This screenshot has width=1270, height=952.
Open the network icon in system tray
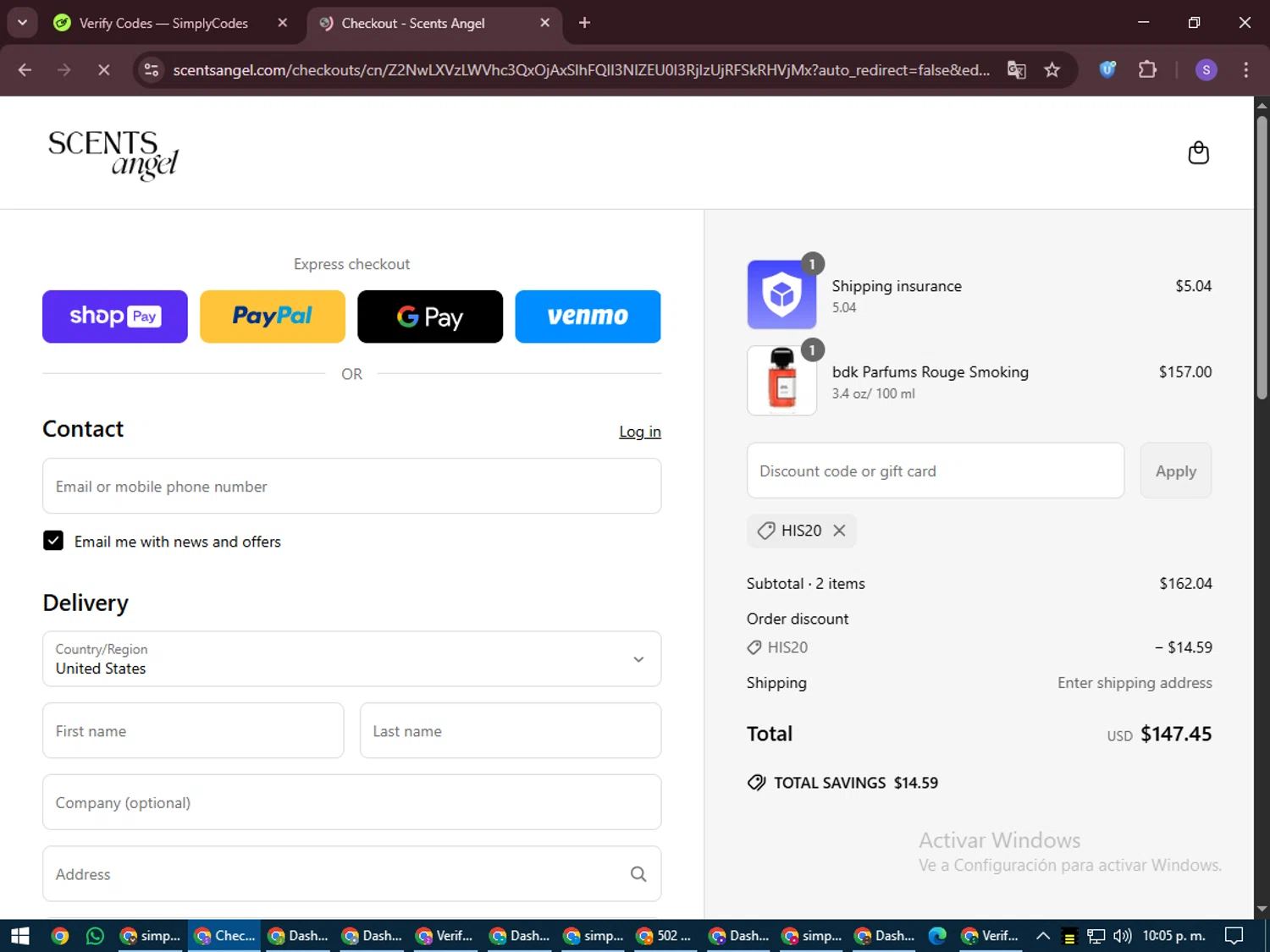[x=1096, y=935]
